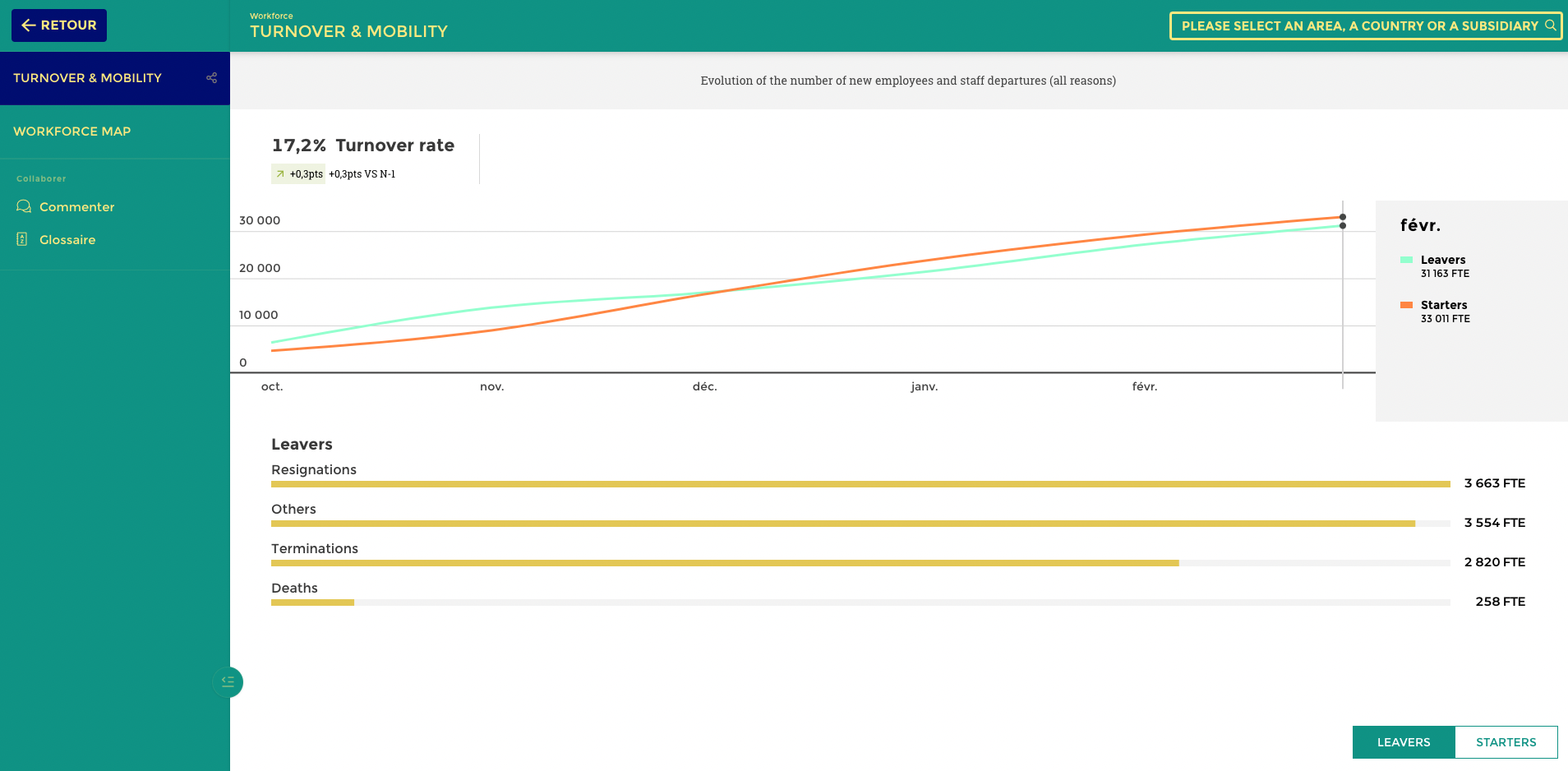
Task: Click the trend arrow icon next to +0,3pts
Action: coord(280,174)
